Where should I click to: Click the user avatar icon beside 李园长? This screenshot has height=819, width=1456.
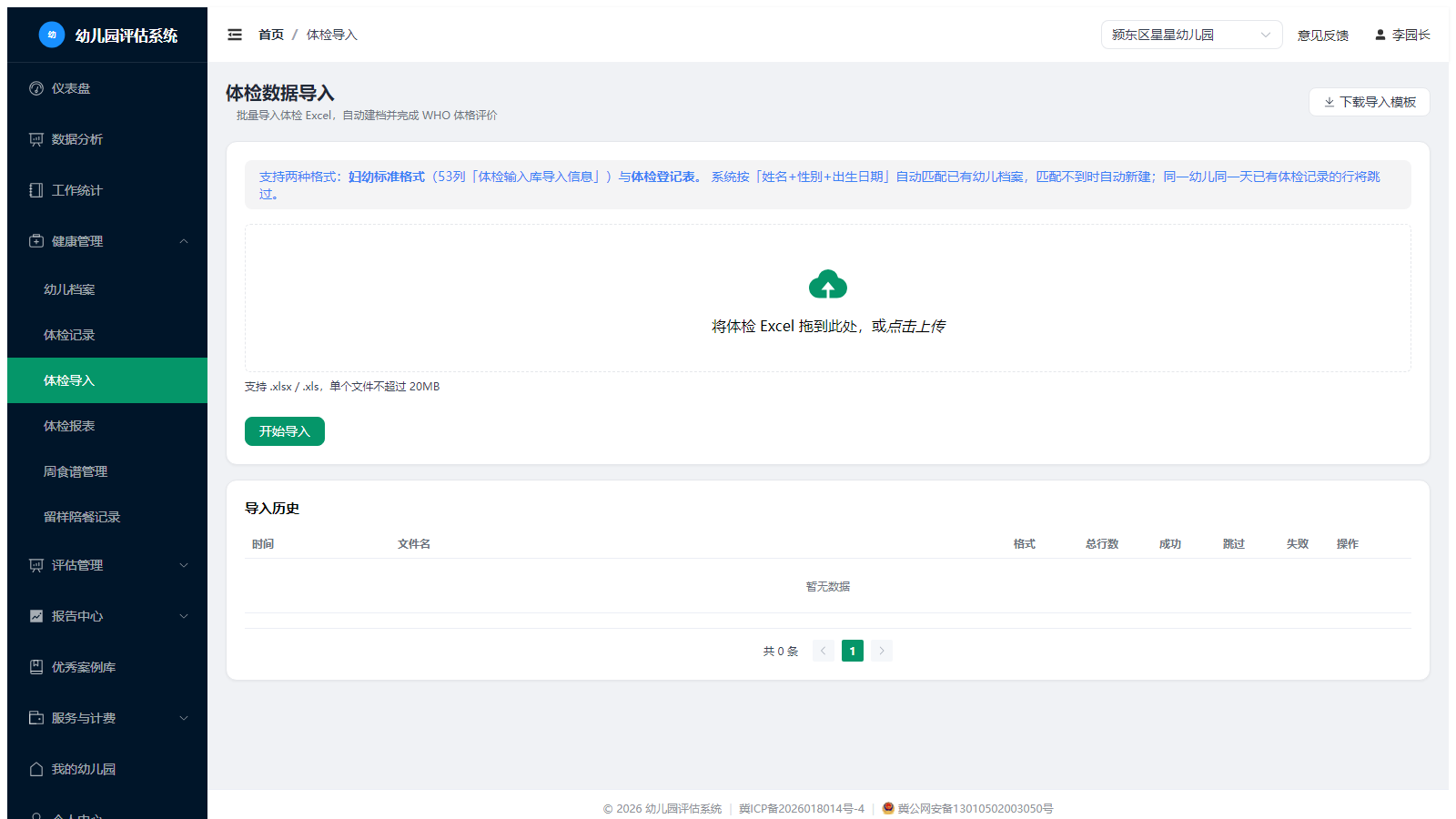click(x=1380, y=35)
